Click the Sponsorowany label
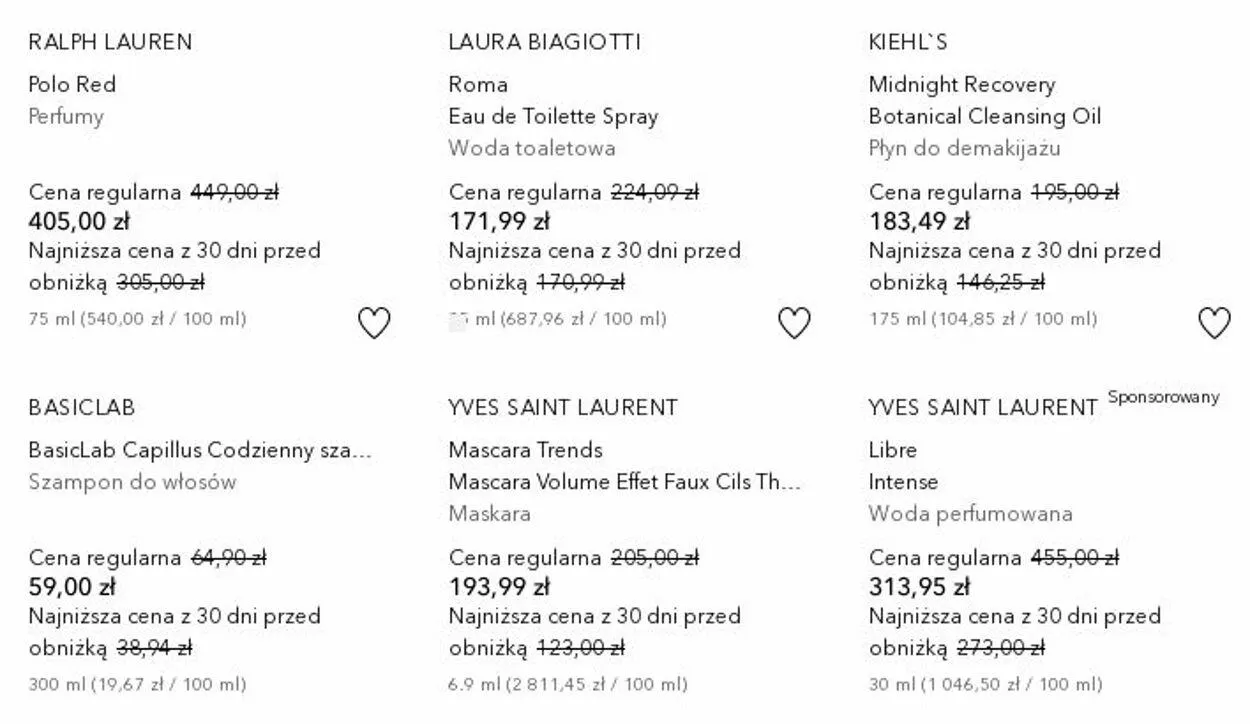 (x=1163, y=397)
